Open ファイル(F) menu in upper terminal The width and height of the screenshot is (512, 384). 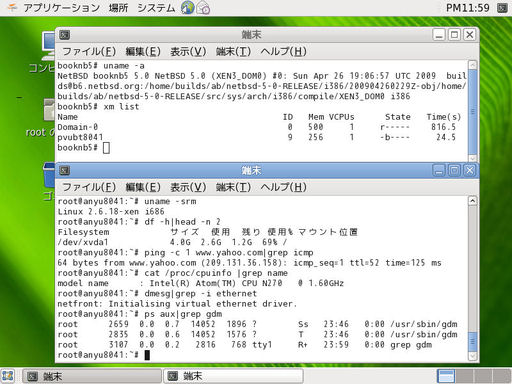(x=89, y=51)
